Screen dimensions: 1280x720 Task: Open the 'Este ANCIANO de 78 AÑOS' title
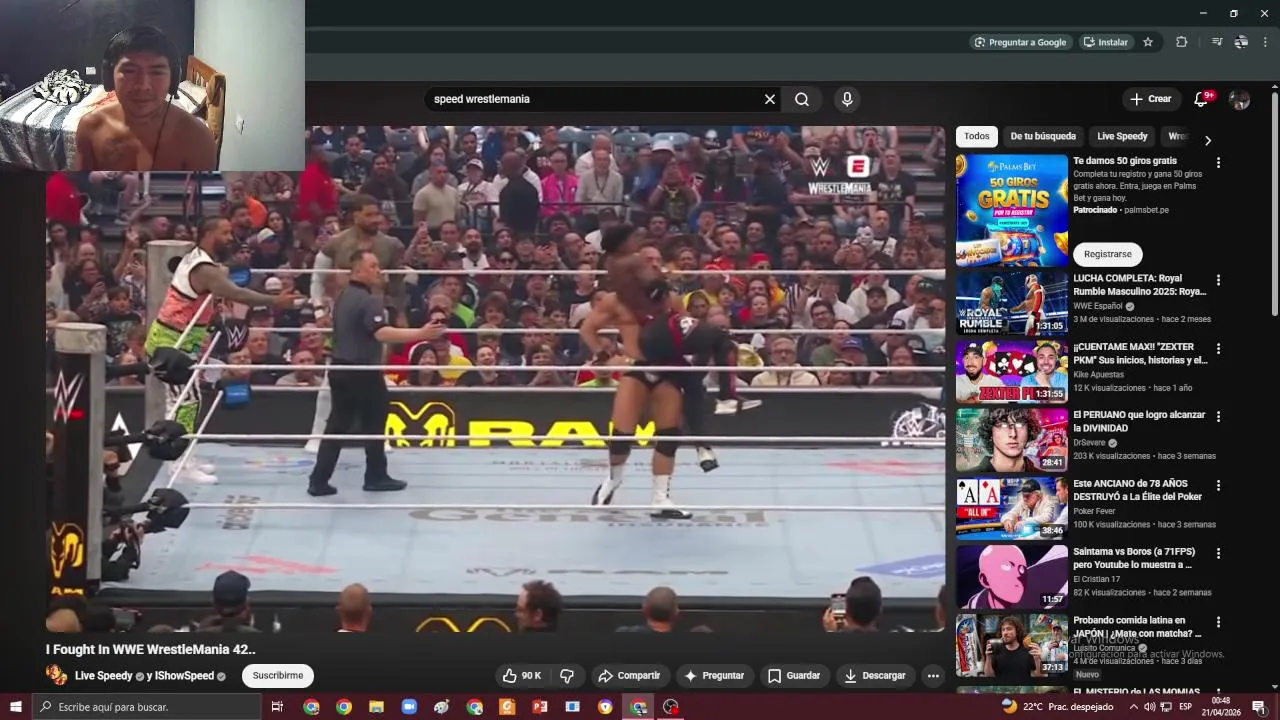click(x=1137, y=489)
